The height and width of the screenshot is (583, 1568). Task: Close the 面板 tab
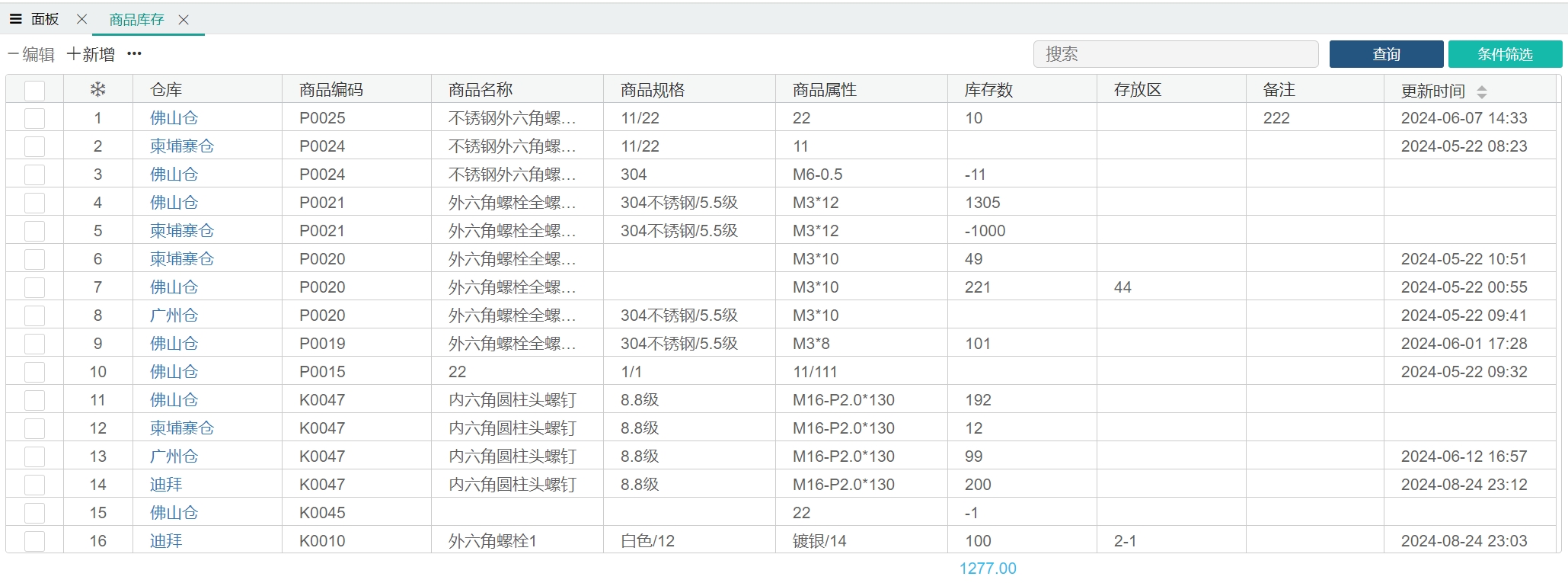82,19
